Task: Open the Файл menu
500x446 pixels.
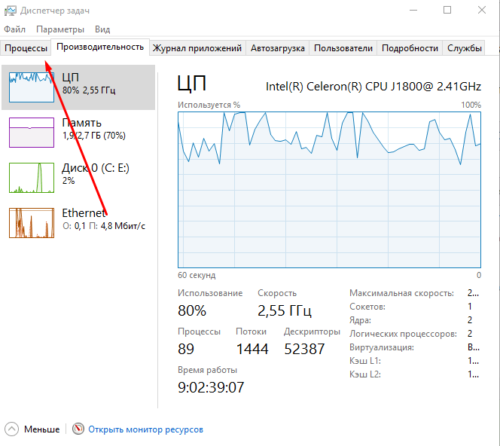Action: tap(15, 29)
